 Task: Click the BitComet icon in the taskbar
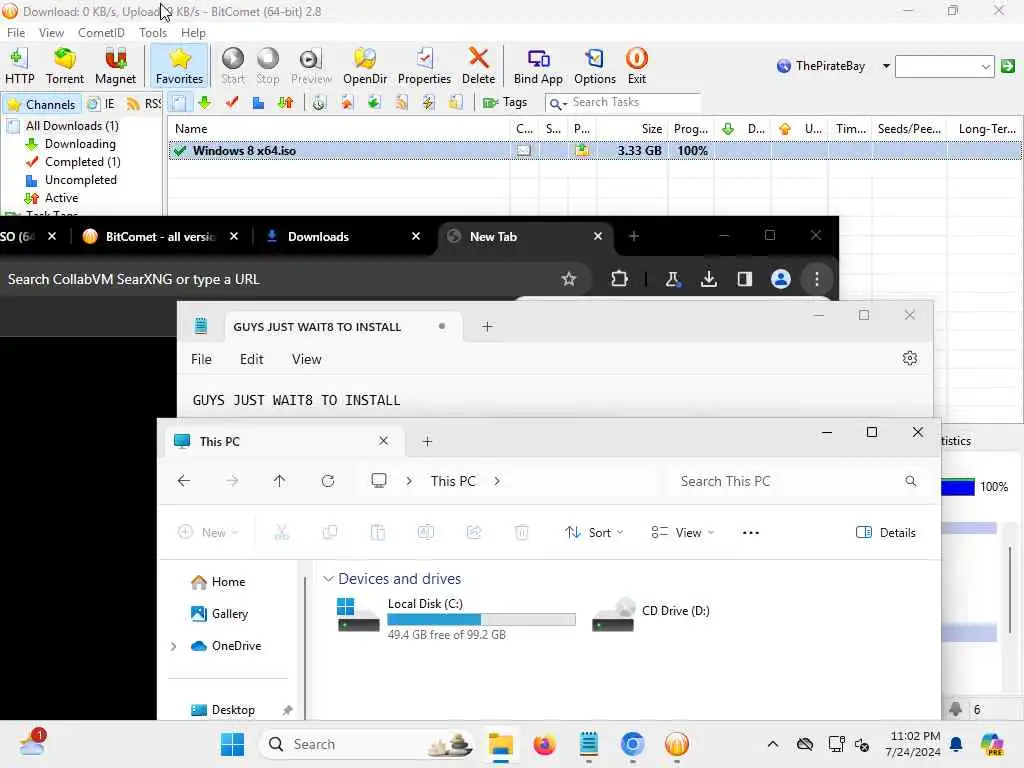(x=677, y=744)
